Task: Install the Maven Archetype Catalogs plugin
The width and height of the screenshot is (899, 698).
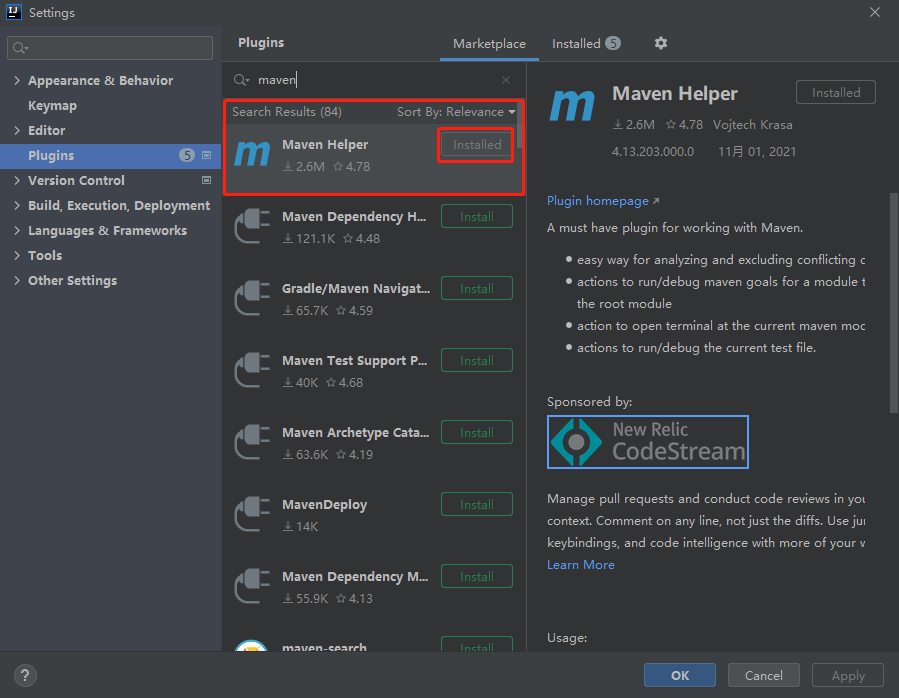Action: [x=476, y=432]
